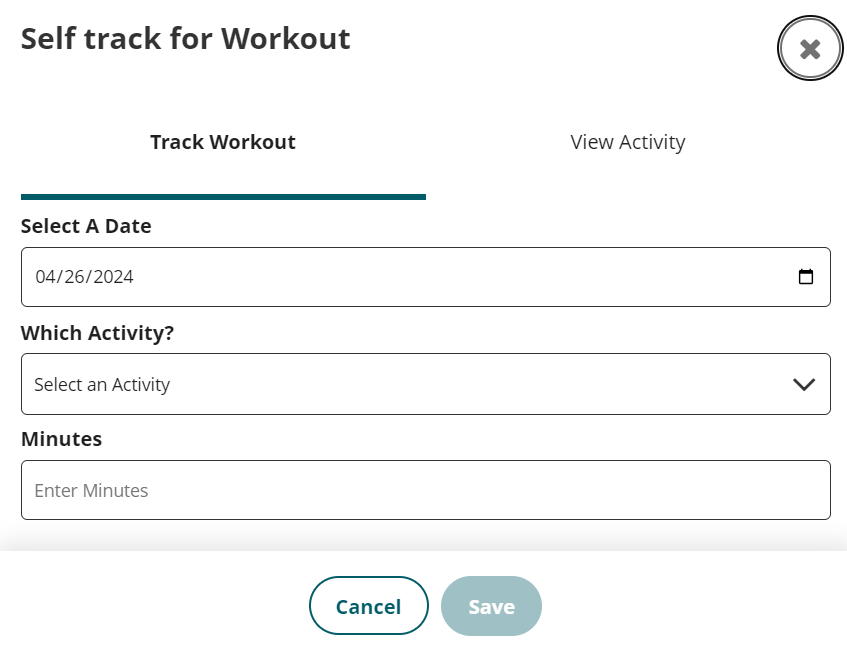Click the Enter Minutes input field
Viewport: 847px width, 648px height.
pos(426,490)
